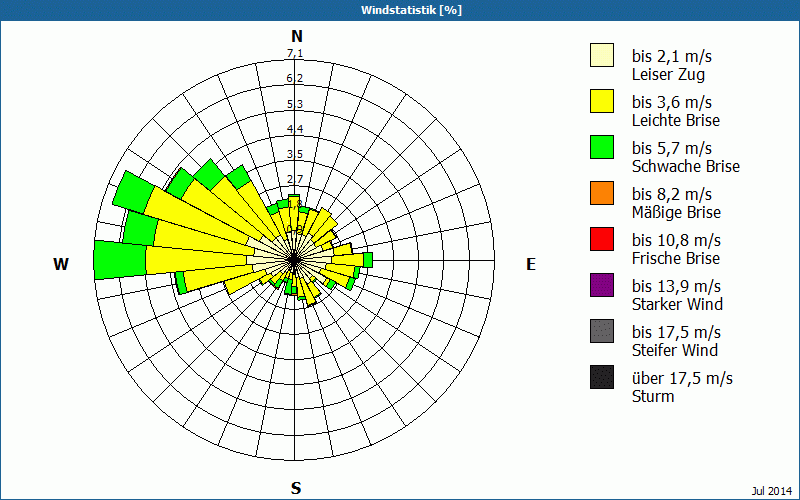Viewport: 800px width, 500px height.
Task: Click the 'über 17,5 m/s' legend text
Action: 682,378
